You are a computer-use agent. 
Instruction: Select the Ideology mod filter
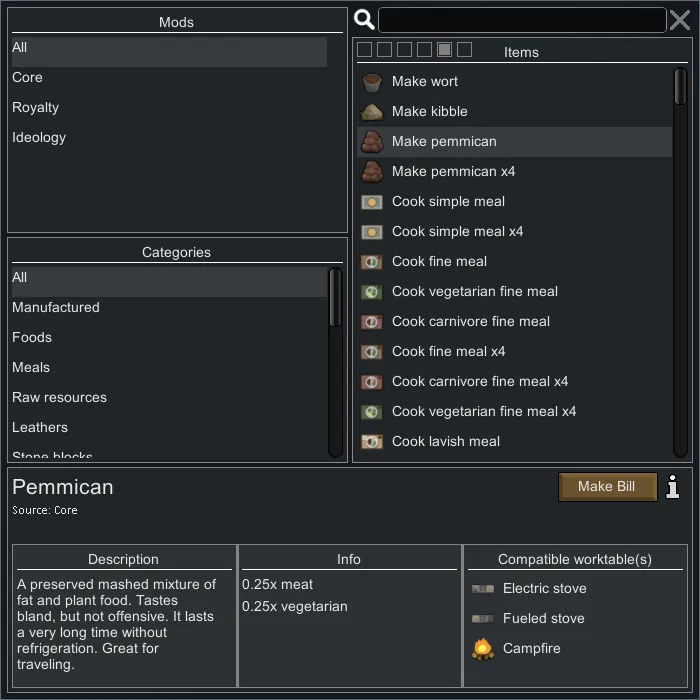[x=39, y=138]
